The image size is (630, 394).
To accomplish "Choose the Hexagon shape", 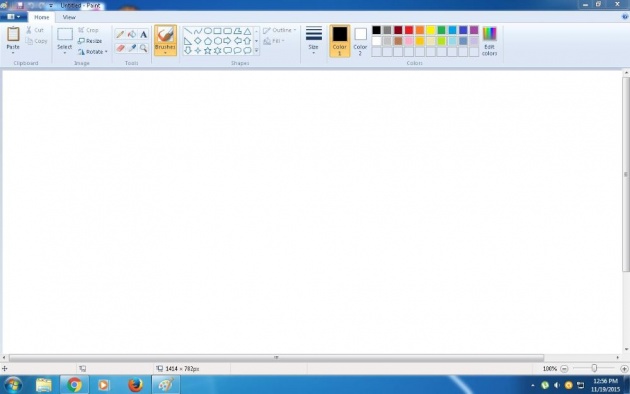I will [218, 41].
